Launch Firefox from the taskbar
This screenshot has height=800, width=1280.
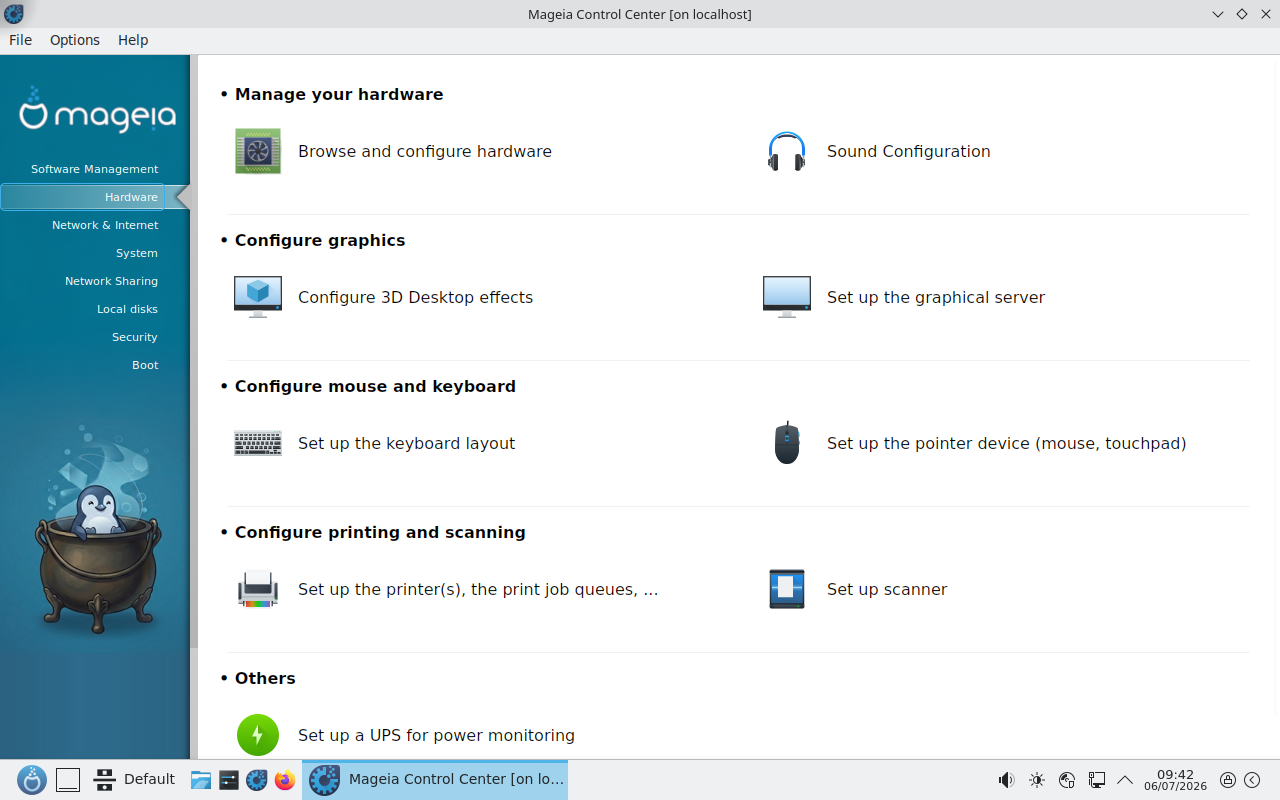[285, 780]
